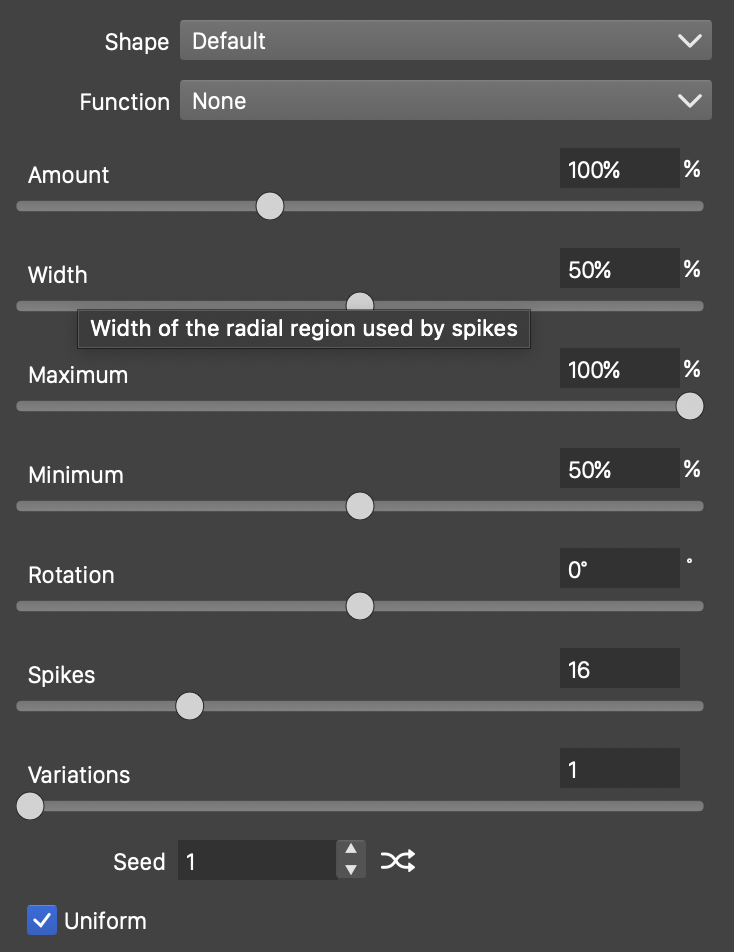The image size is (734, 952).
Task: Edit the Spikes count input field
Action: [x=619, y=669]
